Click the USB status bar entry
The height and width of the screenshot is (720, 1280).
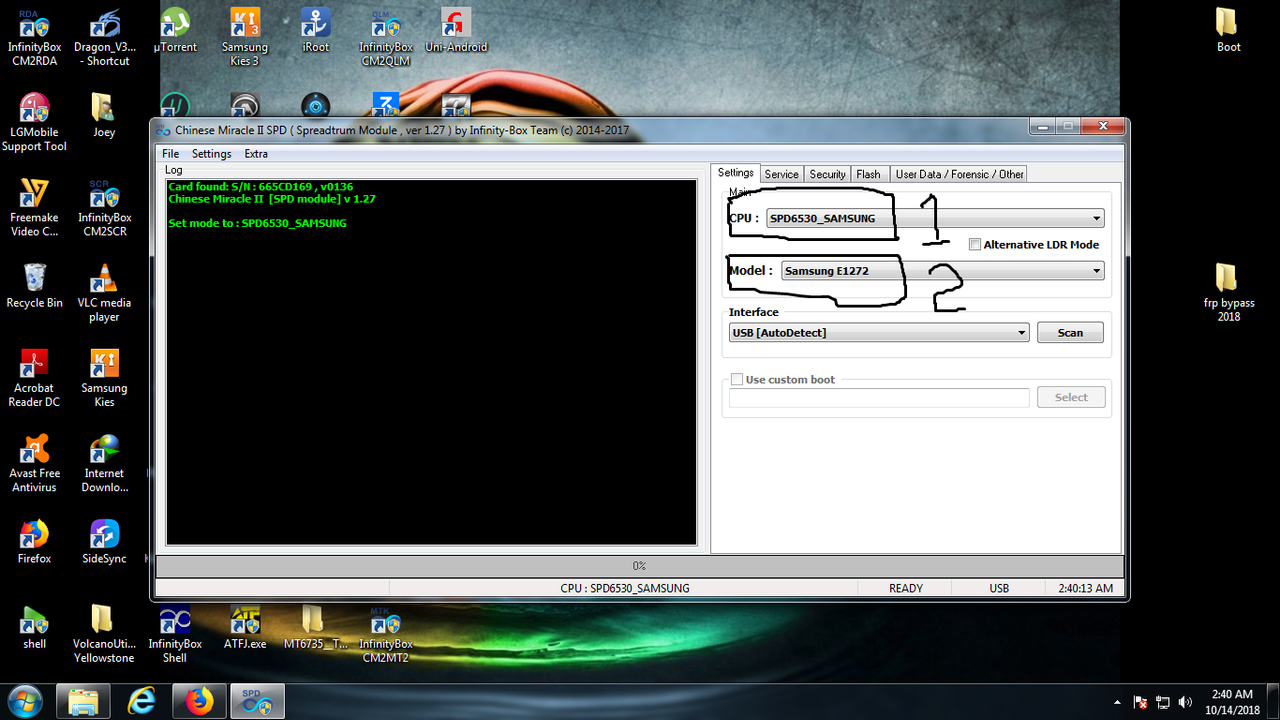pyautogui.click(x=999, y=589)
